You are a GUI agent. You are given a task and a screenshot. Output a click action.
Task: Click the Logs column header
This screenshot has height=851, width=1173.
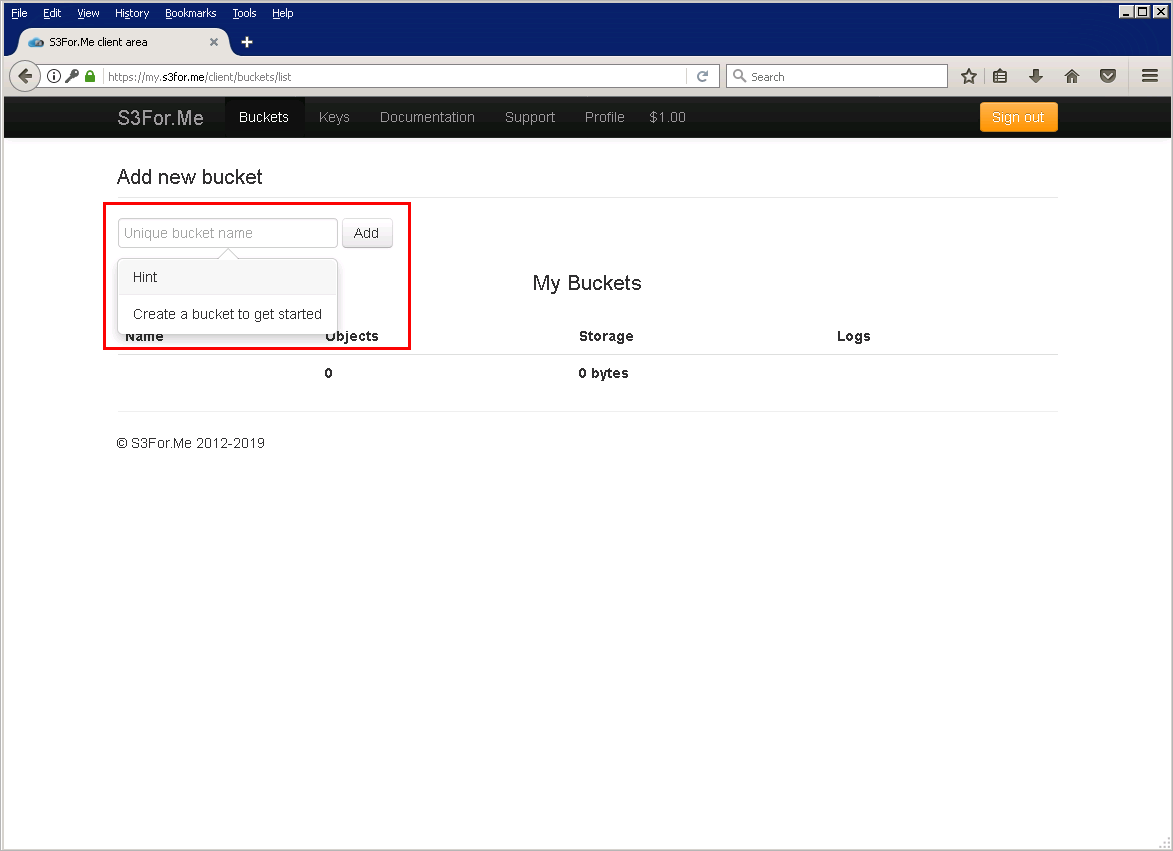tap(854, 337)
